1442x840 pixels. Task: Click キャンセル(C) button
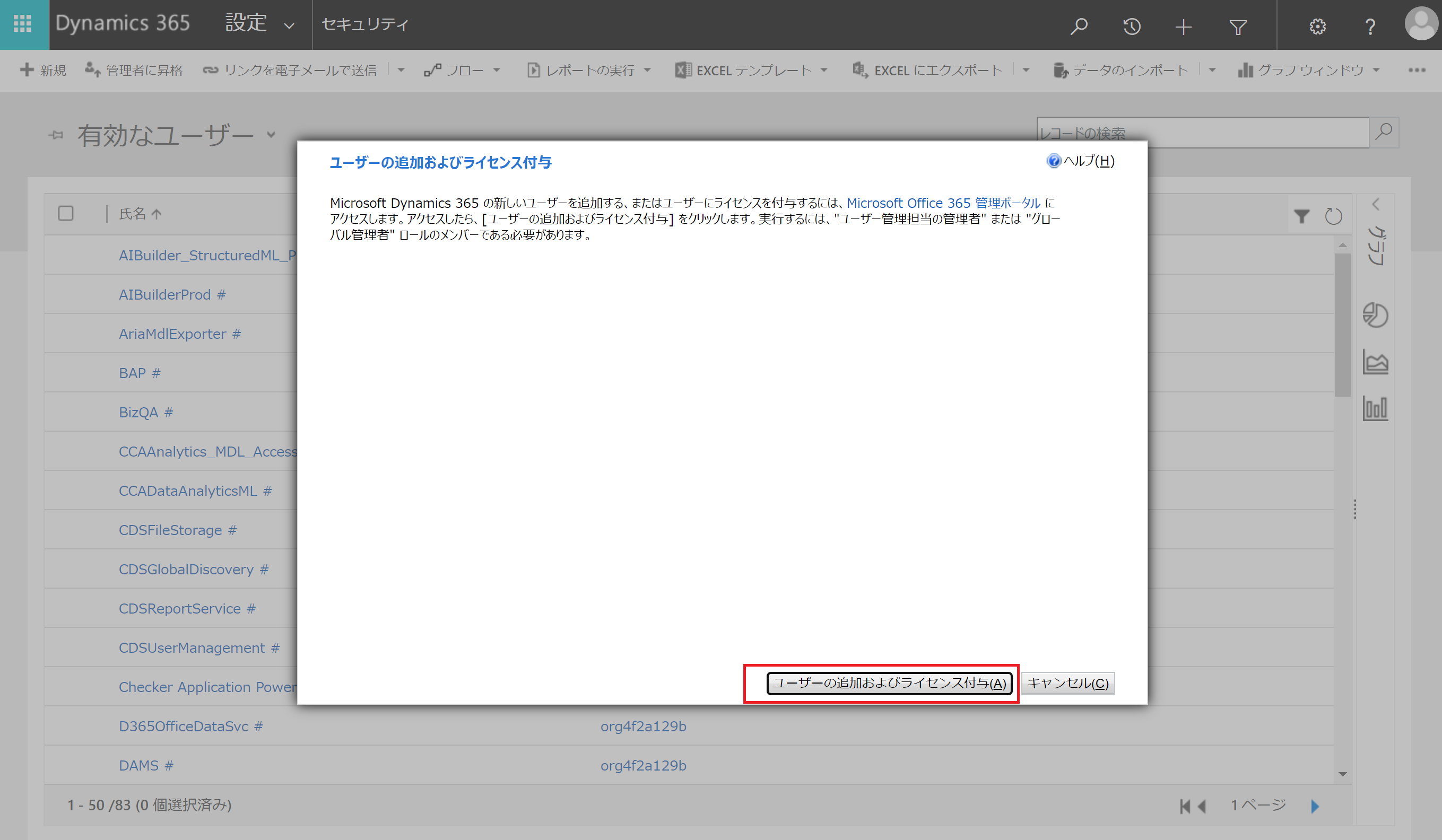[x=1068, y=684]
